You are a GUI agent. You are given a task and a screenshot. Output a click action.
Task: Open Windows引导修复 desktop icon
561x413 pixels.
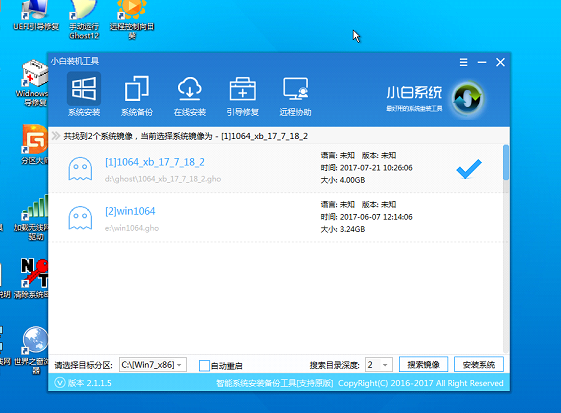tap(33, 83)
